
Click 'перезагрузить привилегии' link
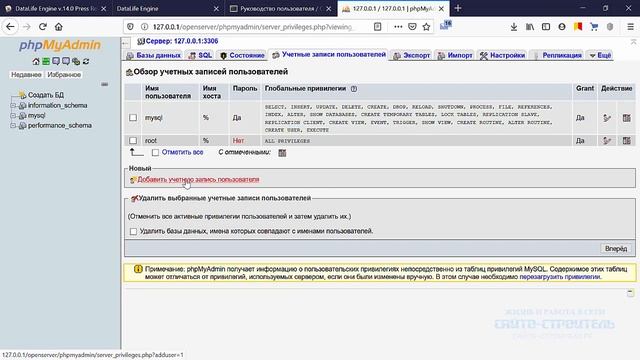560,277
